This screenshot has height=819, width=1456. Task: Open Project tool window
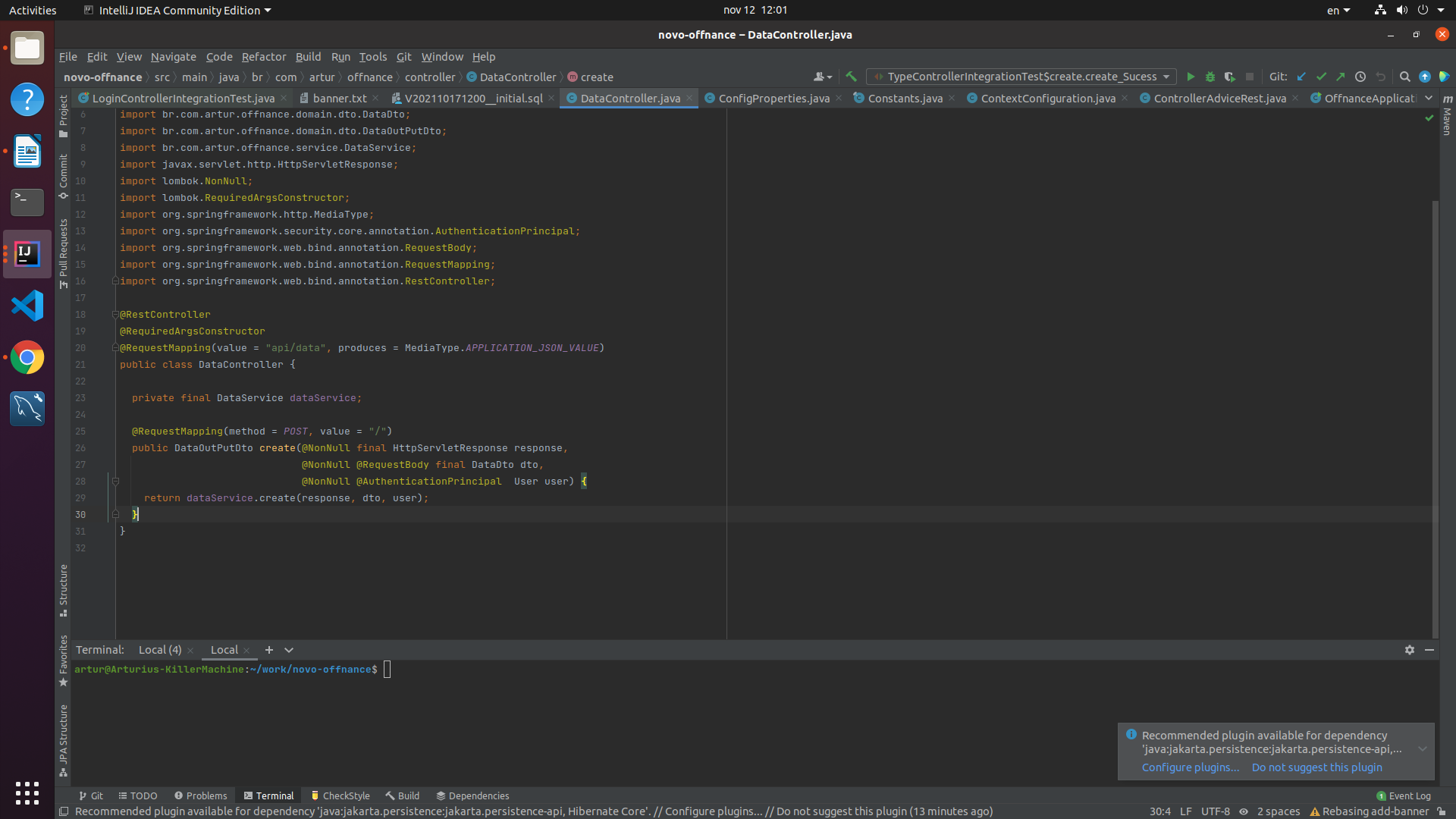pyautogui.click(x=64, y=116)
